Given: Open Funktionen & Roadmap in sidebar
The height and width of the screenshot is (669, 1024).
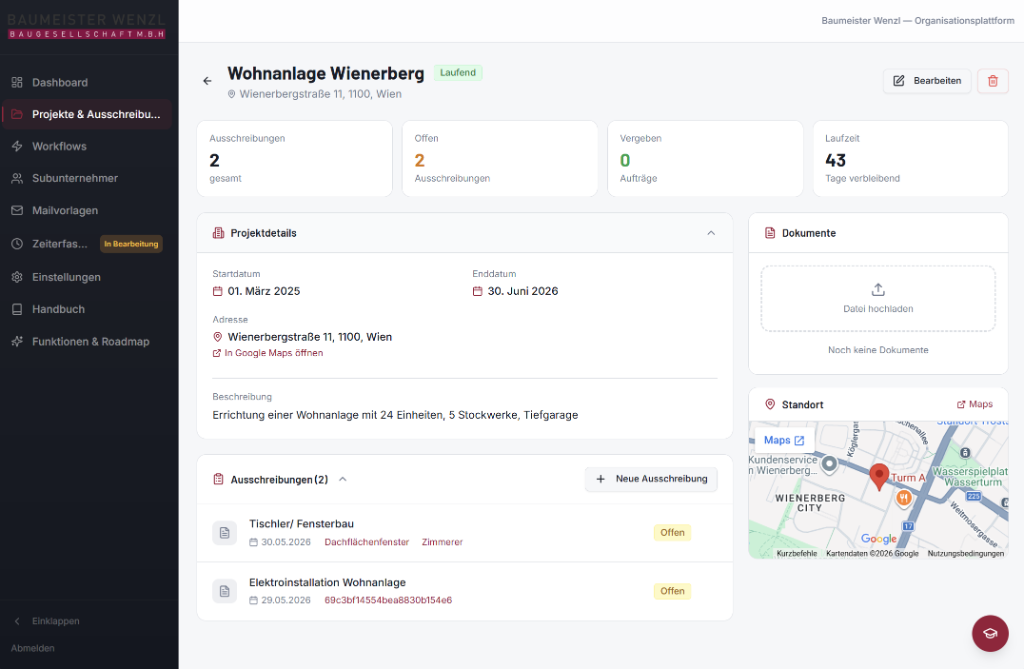Looking at the screenshot, I should point(88,342).
